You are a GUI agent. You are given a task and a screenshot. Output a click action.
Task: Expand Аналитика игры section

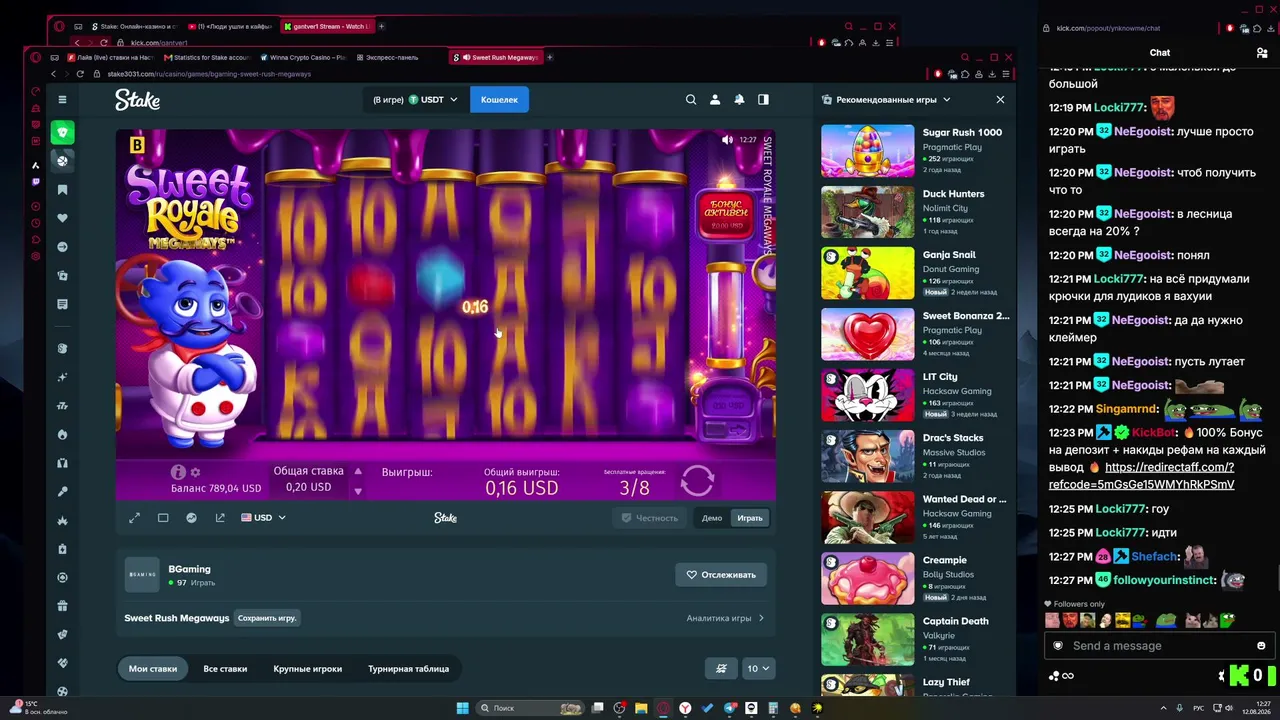[725, 618]
